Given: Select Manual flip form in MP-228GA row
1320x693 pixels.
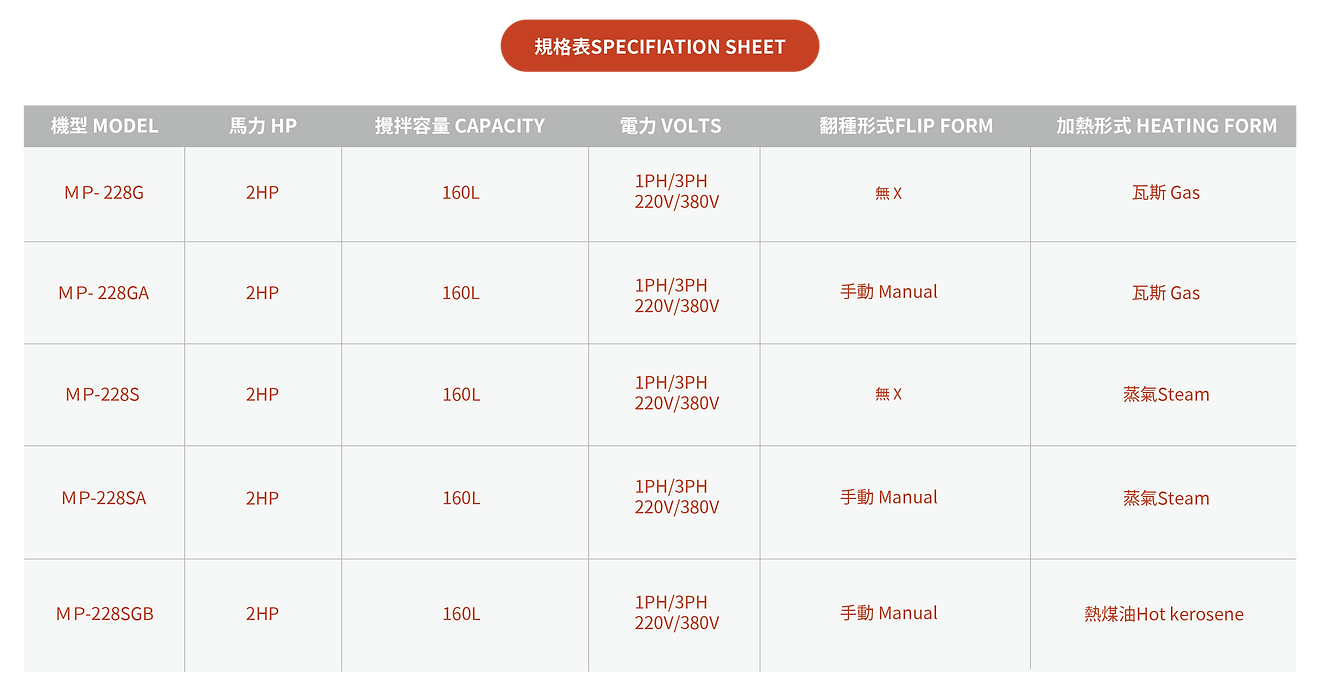Looking at the screenshot, I should pyautogui.click(x=889, y=292).
